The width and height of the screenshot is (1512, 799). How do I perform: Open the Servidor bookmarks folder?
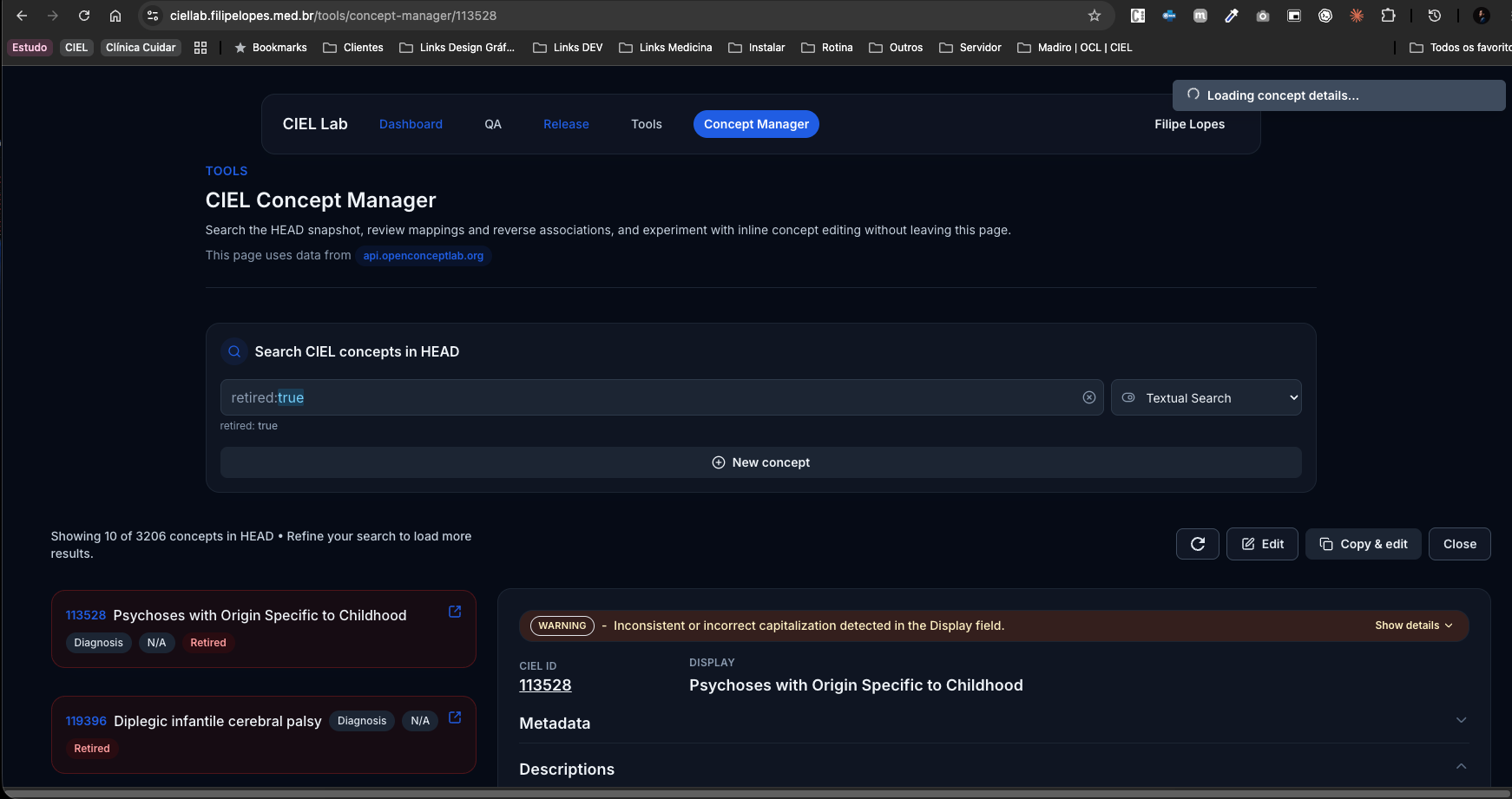click(970, 48)
